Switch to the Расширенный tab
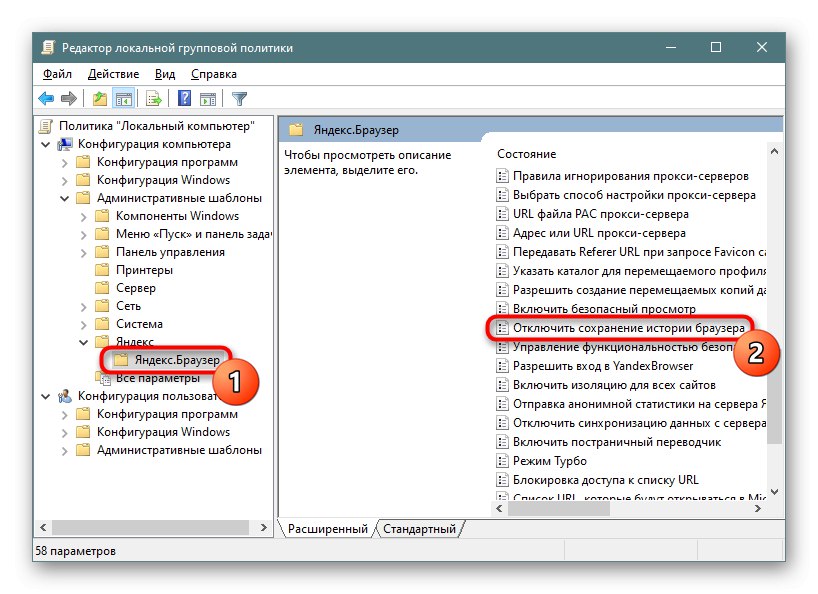Viewport: 818px width, 594px height. (328, 529)
